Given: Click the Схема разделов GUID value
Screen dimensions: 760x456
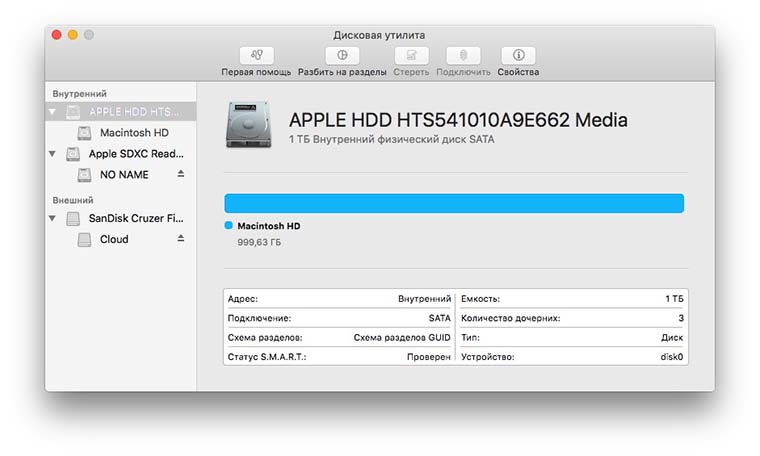Looking at the screenshot, I should pos(402,338).
